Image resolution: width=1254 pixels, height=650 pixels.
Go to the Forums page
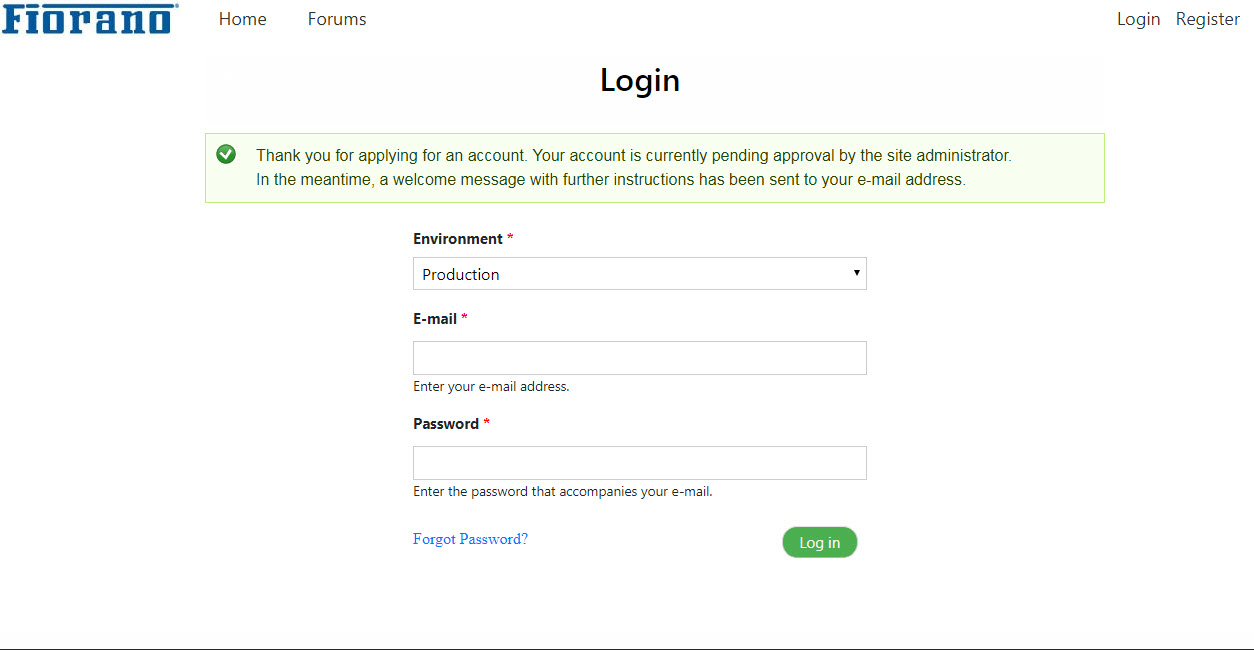(337, 19)
